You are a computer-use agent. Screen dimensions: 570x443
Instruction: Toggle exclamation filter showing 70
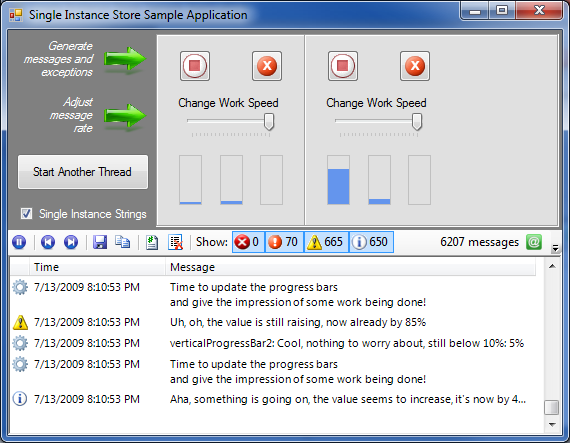(x=285, y=242)
